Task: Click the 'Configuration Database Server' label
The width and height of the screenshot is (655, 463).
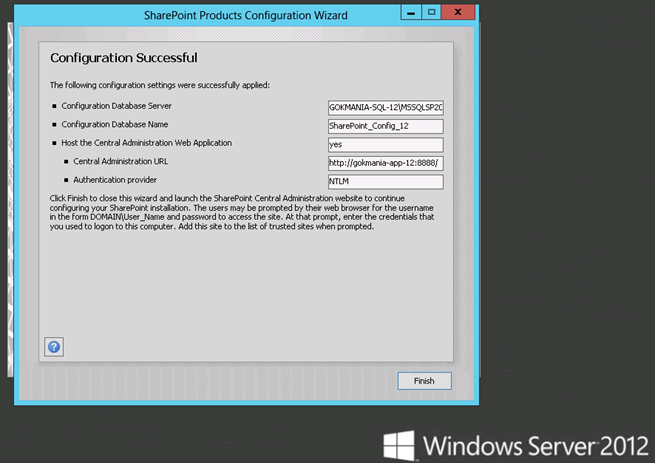Action: click(117, 106)
